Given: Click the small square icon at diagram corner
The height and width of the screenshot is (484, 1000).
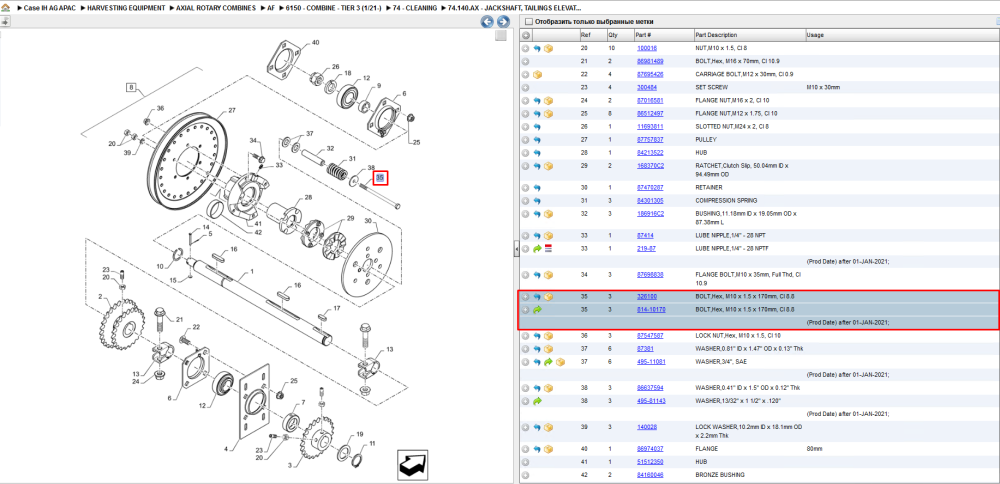Looking at the screenshot, I should point(501,35).
